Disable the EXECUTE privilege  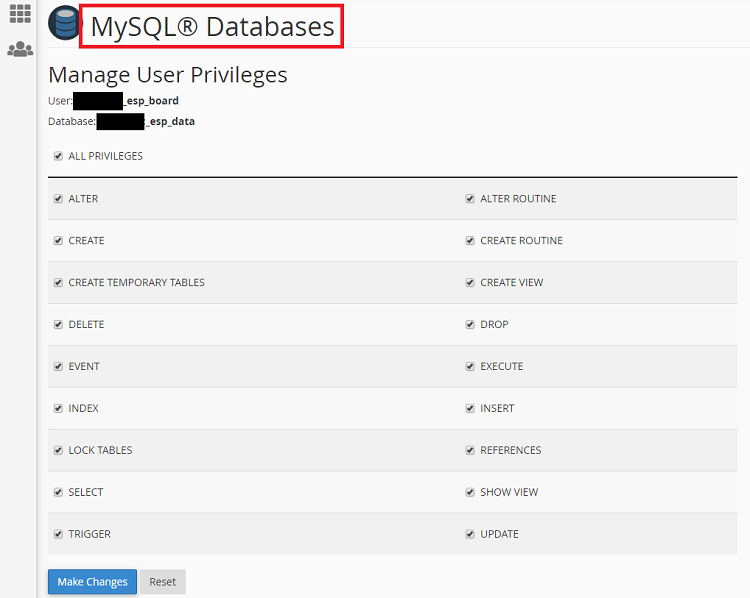tap(470, 367)
